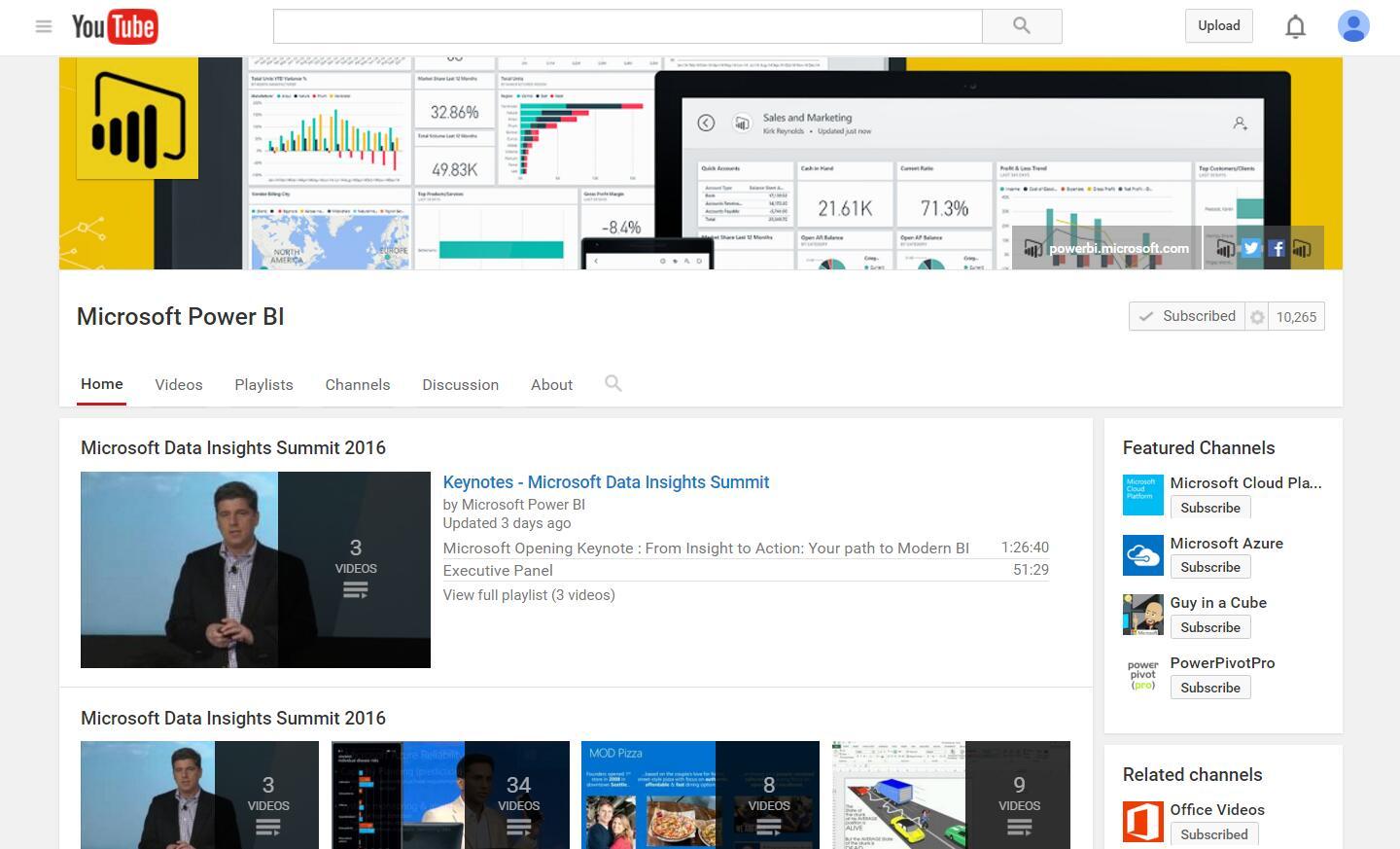The height and width of the screenshot is (849, 1400).
Task: Open the Facebook icon on channel banner
Action: tap(1276, 248)
